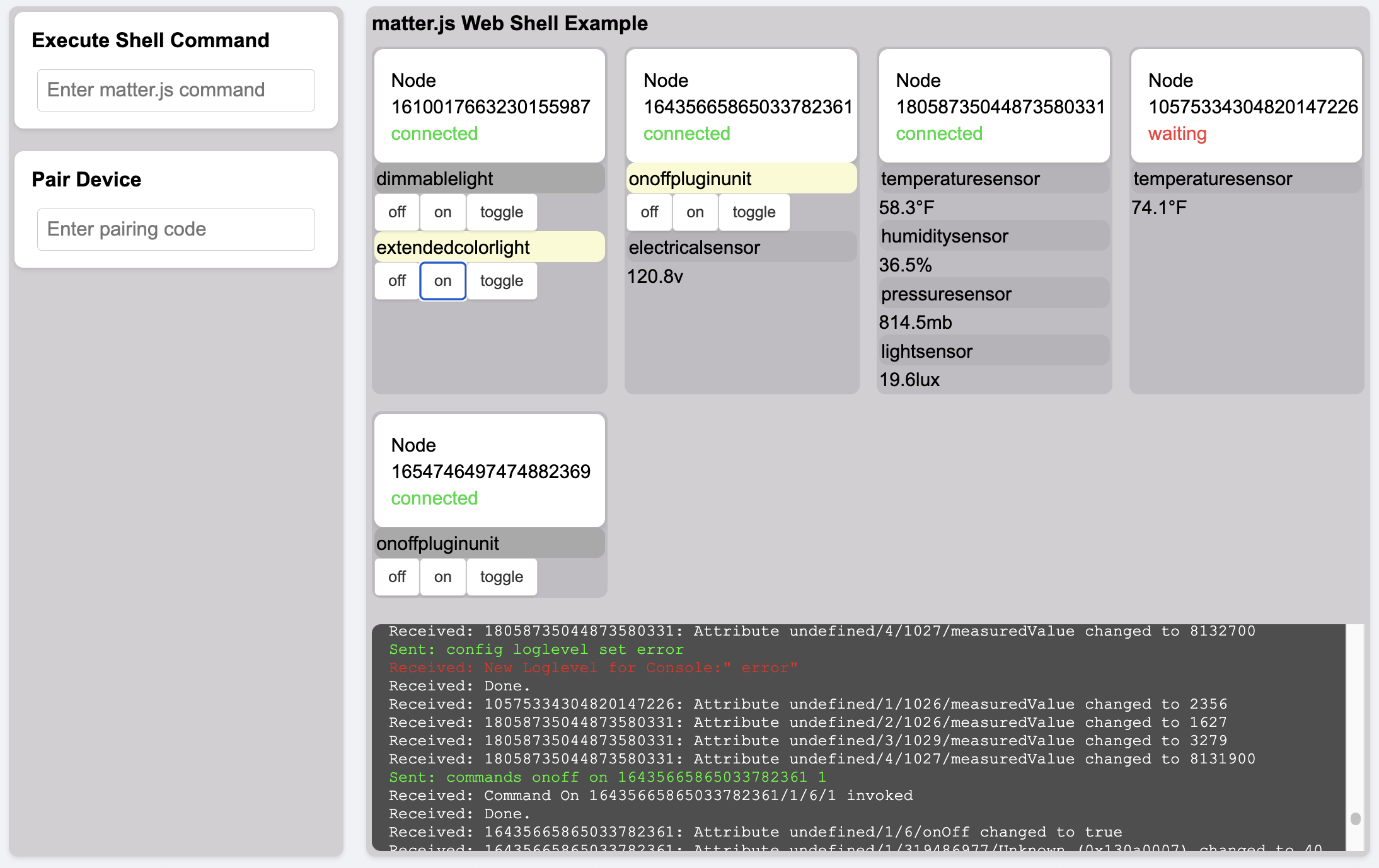The width and height of the screenshot is (1379, 868).
Task: Toggle the dimmablelight endpoint
Action: click(502, 212)
